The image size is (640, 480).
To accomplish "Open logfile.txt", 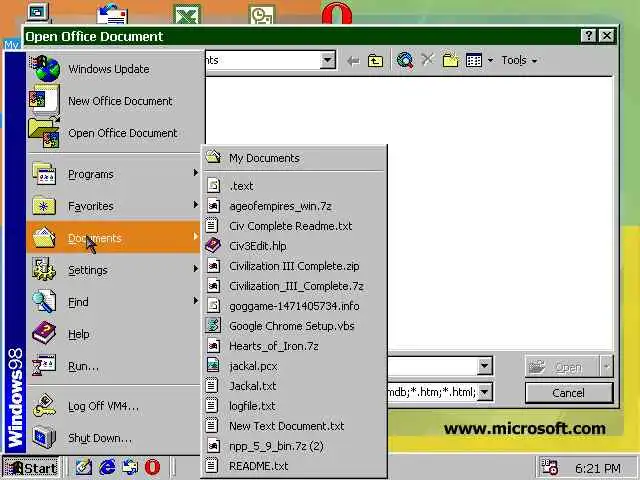I will tap(294, 406).
